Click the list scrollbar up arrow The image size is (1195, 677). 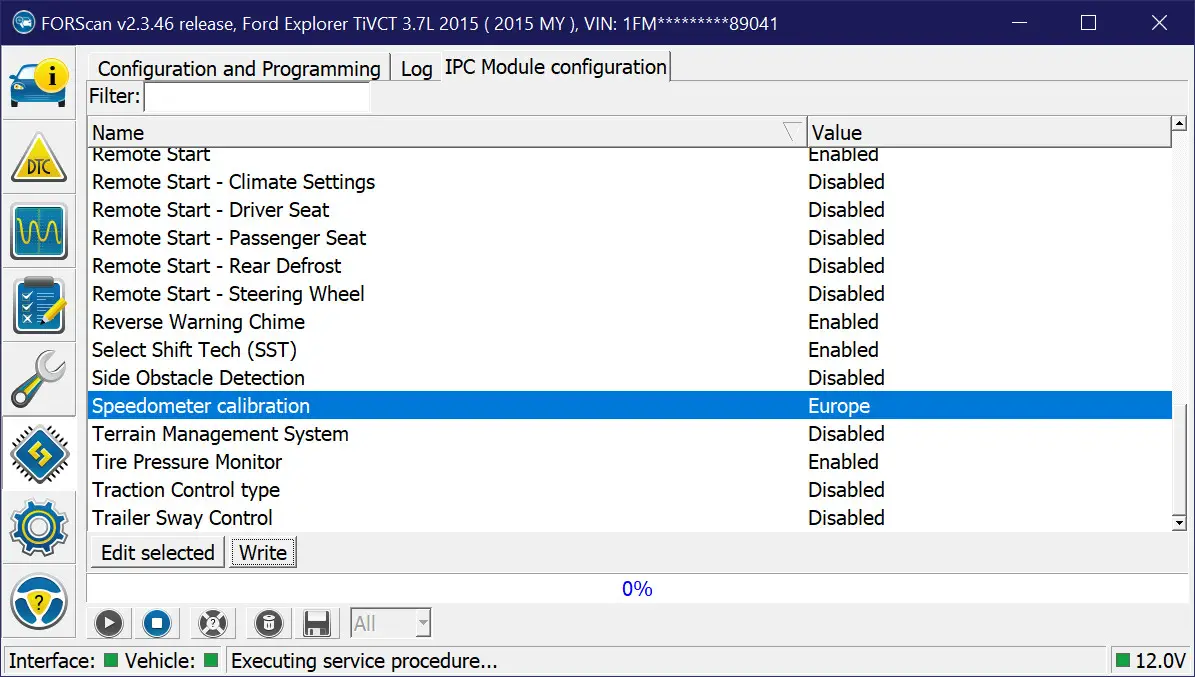point(1180,124)
